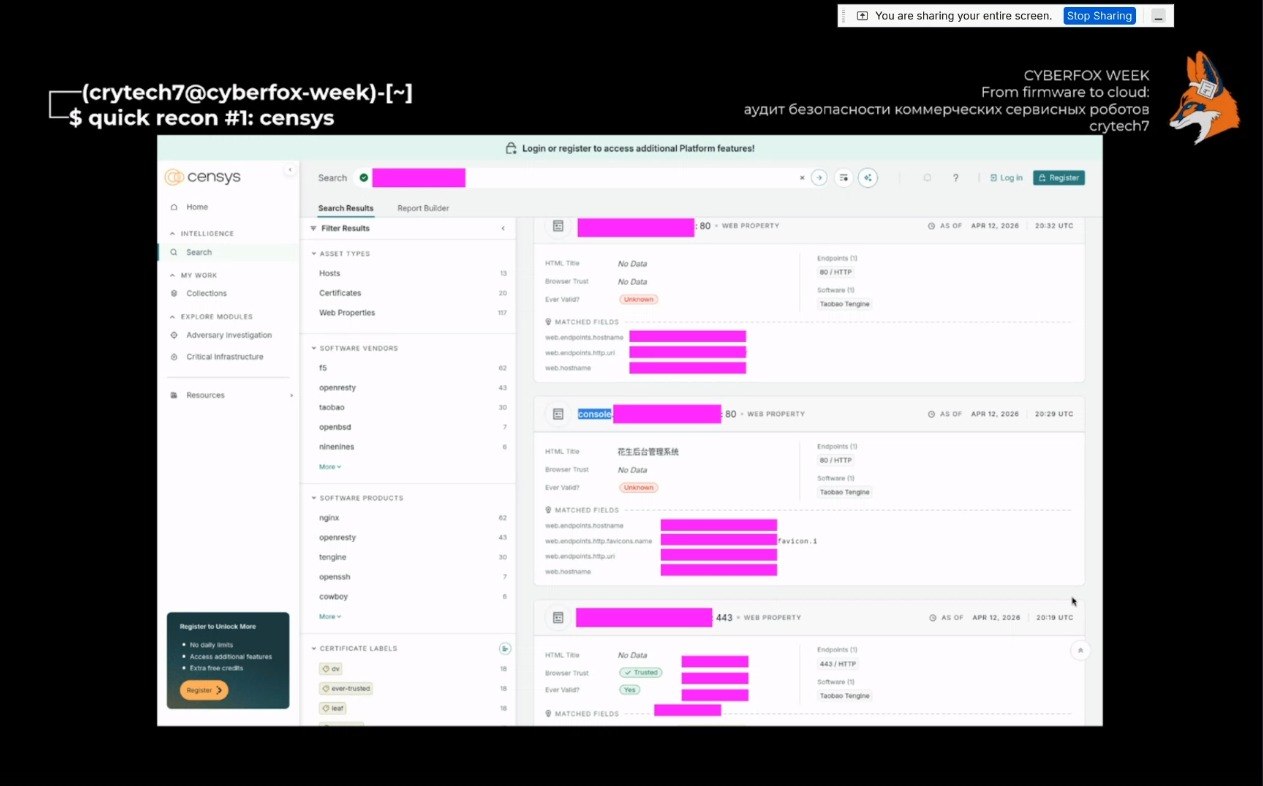Collapse the Software Vendors filter group
The height and width of the screenshot is (786, 1263).
(x=354, y=348)
